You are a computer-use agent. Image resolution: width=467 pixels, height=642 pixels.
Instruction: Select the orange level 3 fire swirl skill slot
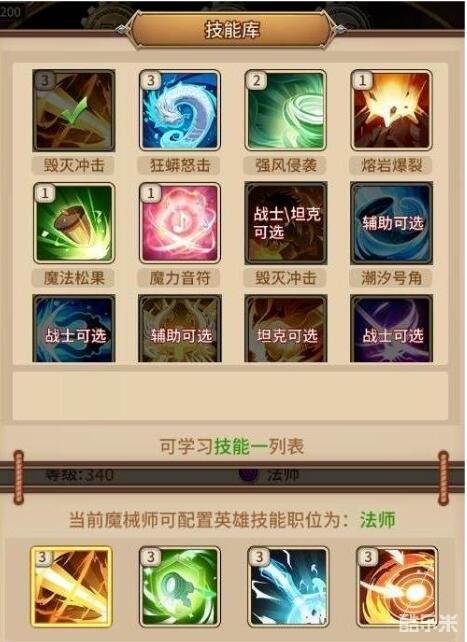397,587
